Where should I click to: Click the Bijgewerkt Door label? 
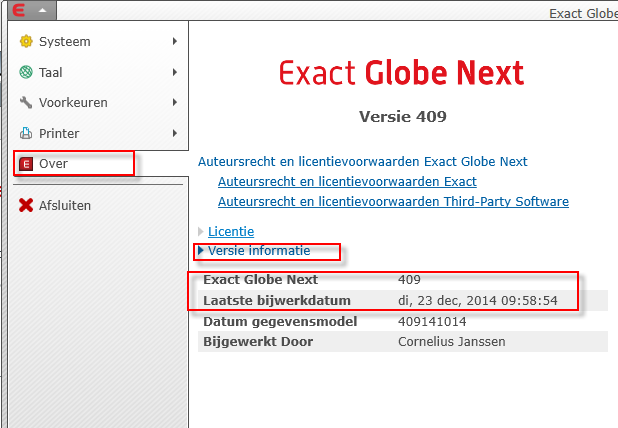click(258, 342)
